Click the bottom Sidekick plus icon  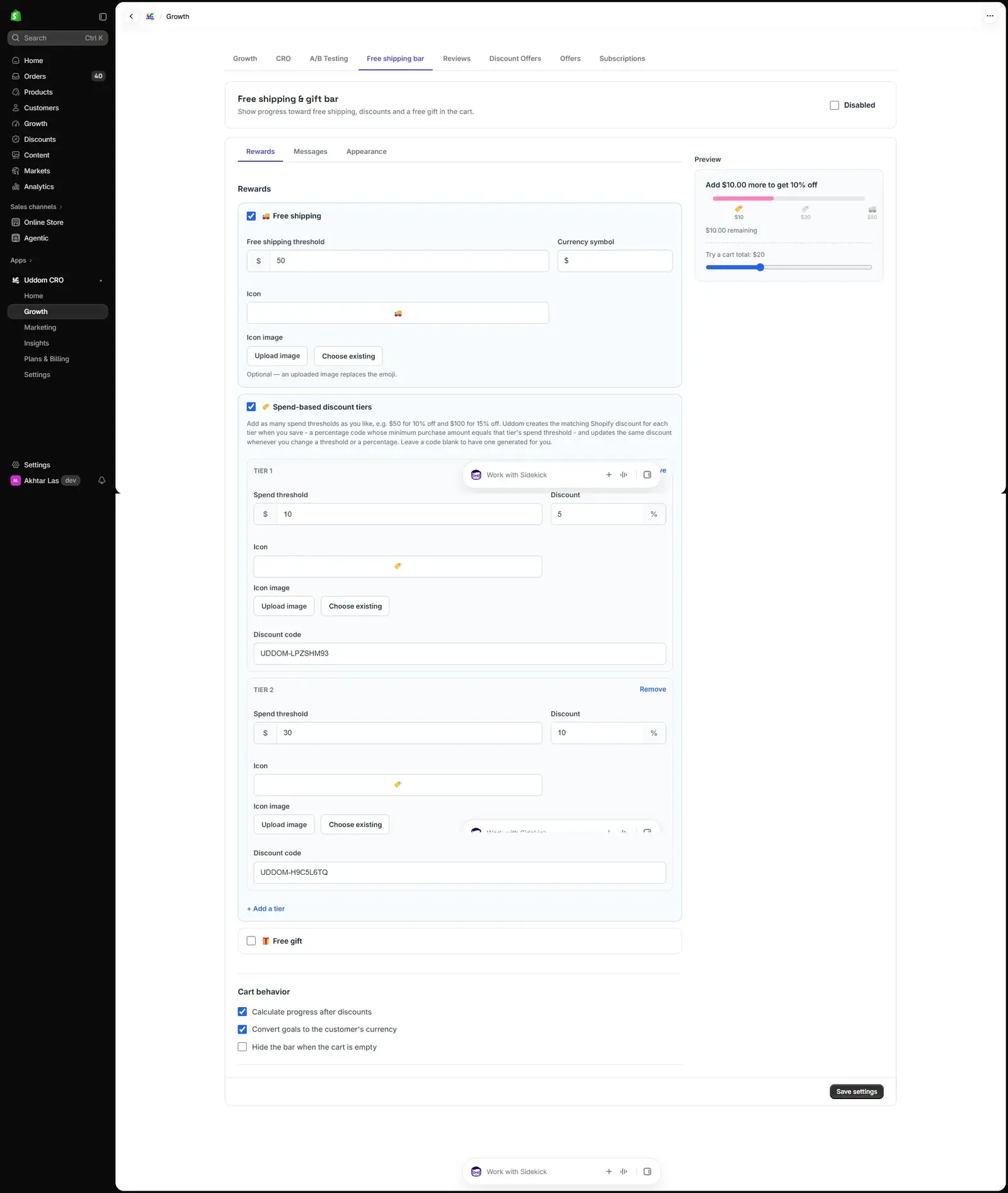coord(609,1172)
